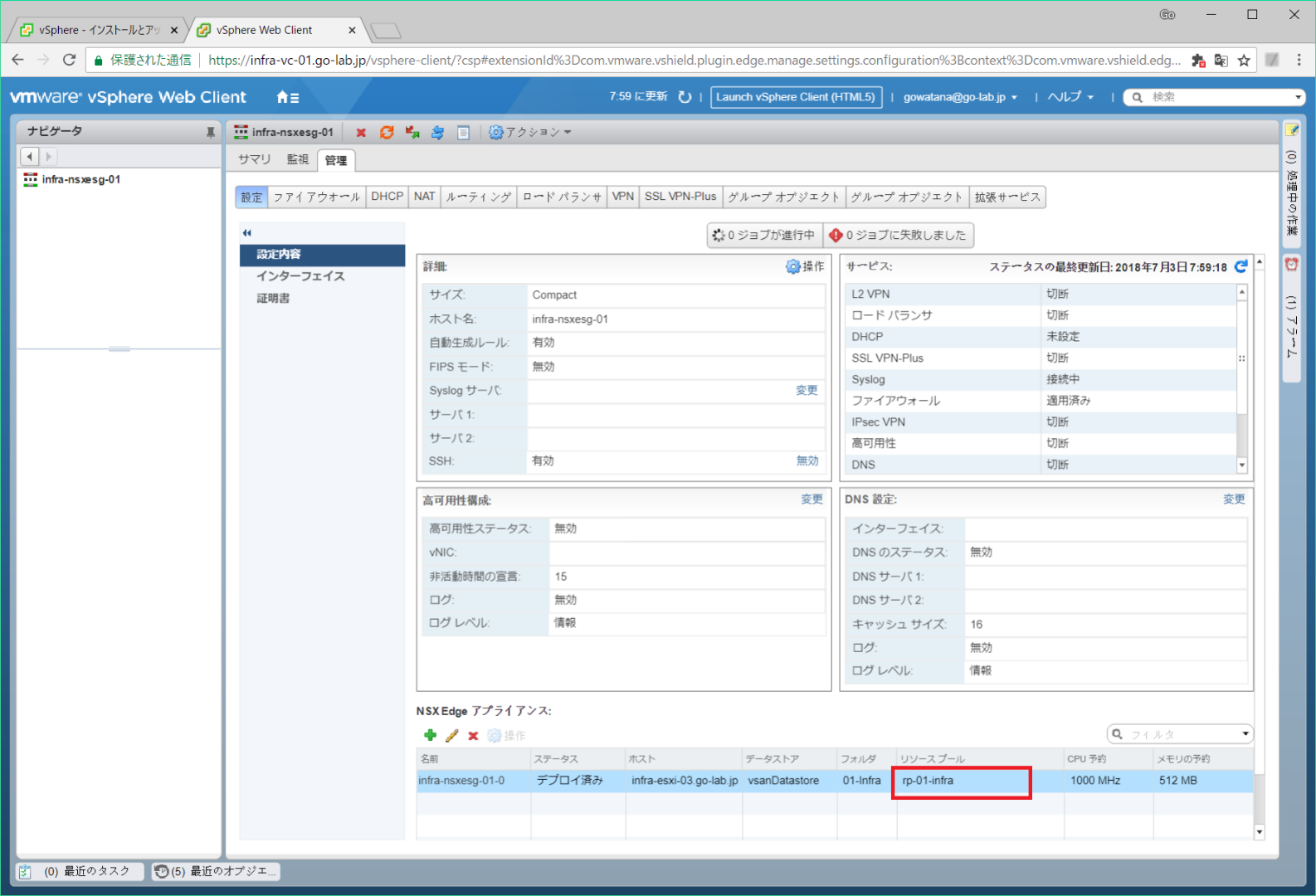Select インターフェイス in the side menu
The width and height of the screenshot is (1316, 896).
tap(322, 276)
